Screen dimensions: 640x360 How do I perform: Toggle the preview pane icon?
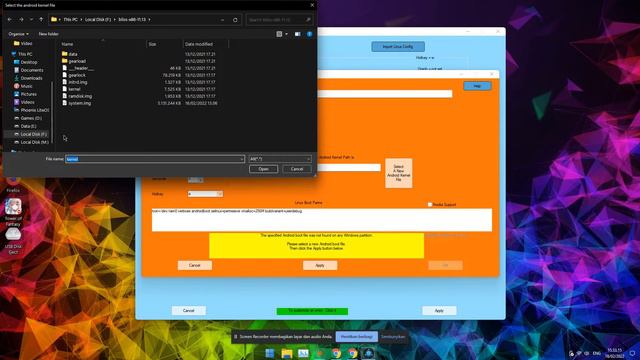click(298, 34)
